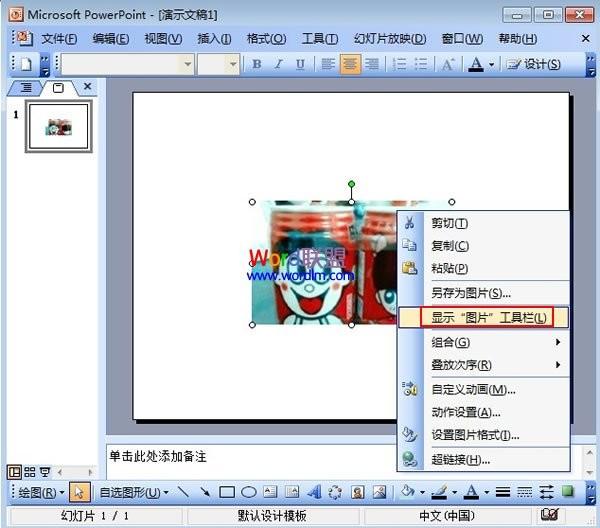This screenshot has height=528, width=600.
Task: Align text right
Action: point(372,64)
